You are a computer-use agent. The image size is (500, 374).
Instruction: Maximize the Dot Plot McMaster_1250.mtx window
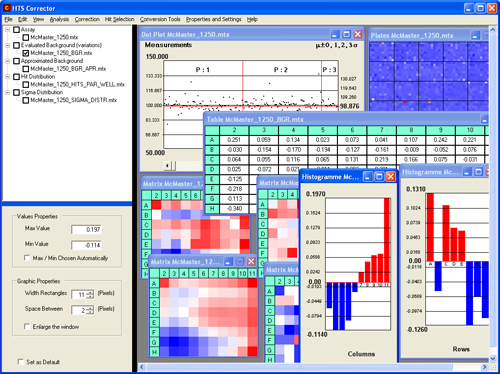coord(346,34)
